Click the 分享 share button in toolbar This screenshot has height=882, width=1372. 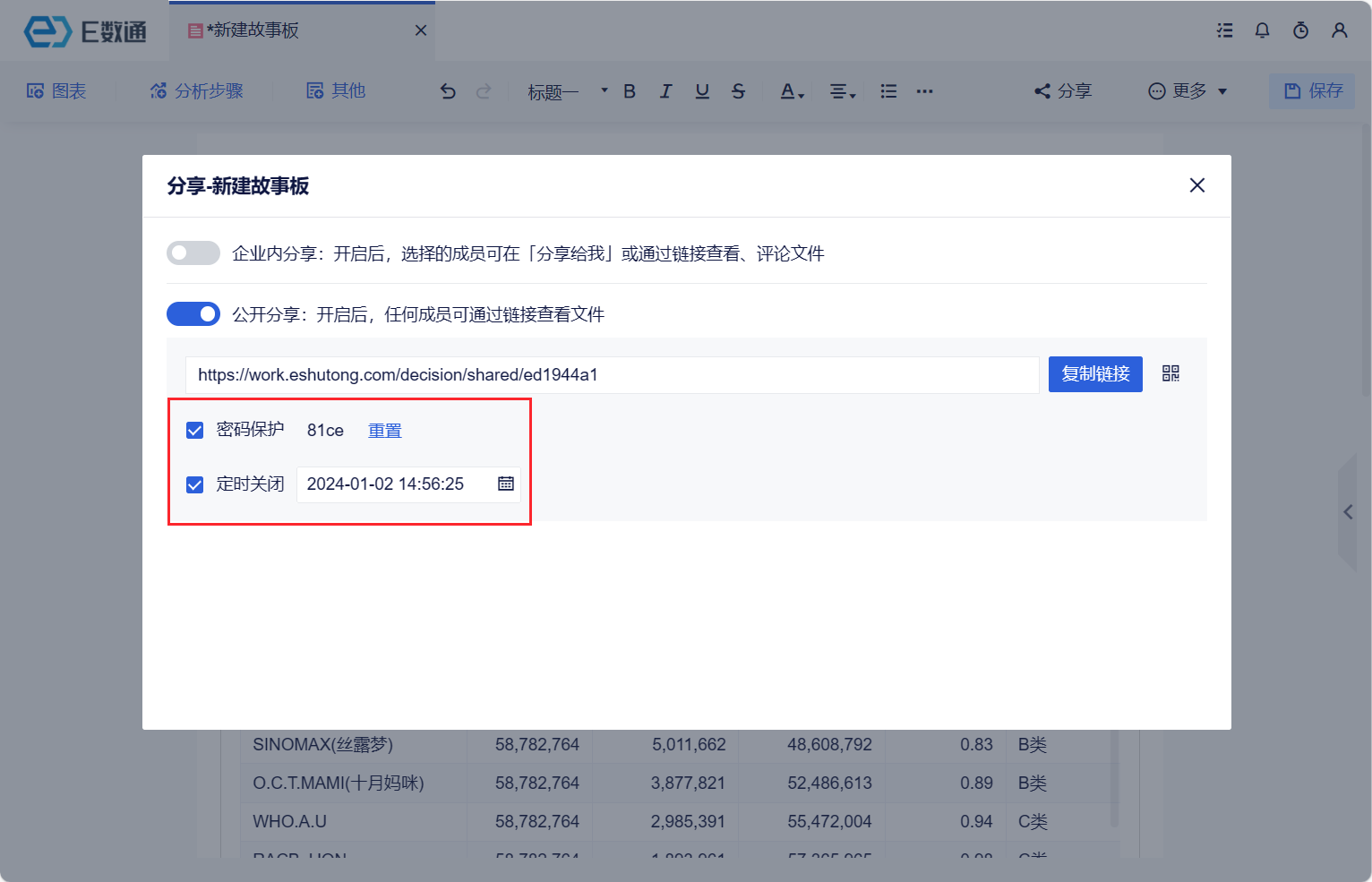[1063, 91]
